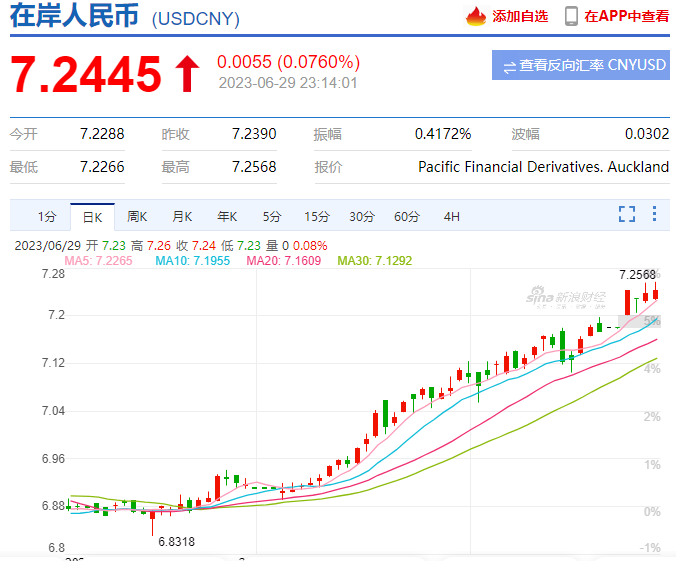Click the 昨收 value 7.2390
The width and height of the screenshot is (676, 561).
click(254, 134)
